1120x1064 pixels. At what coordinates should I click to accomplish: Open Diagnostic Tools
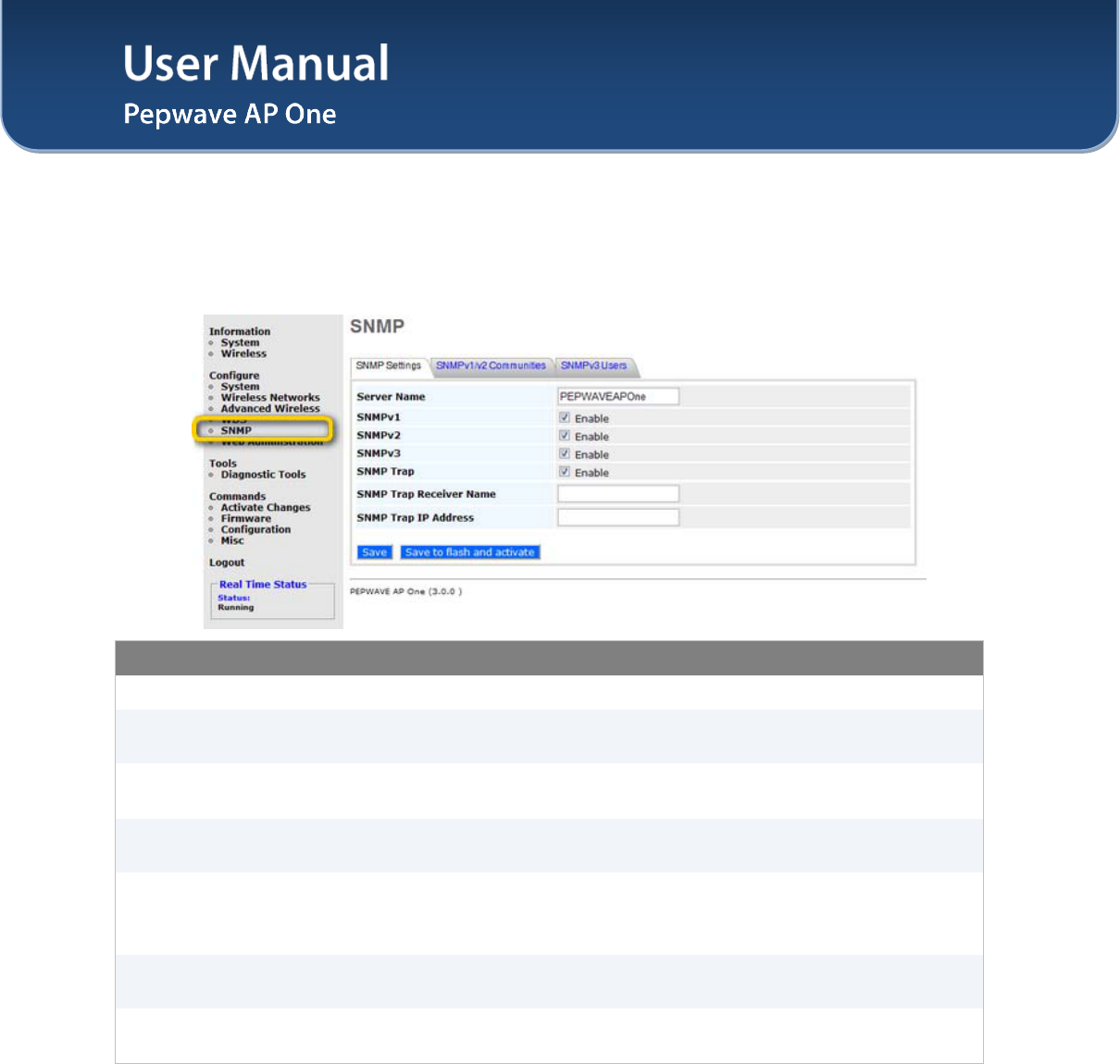pyautogui.click(x=263, y=475)
